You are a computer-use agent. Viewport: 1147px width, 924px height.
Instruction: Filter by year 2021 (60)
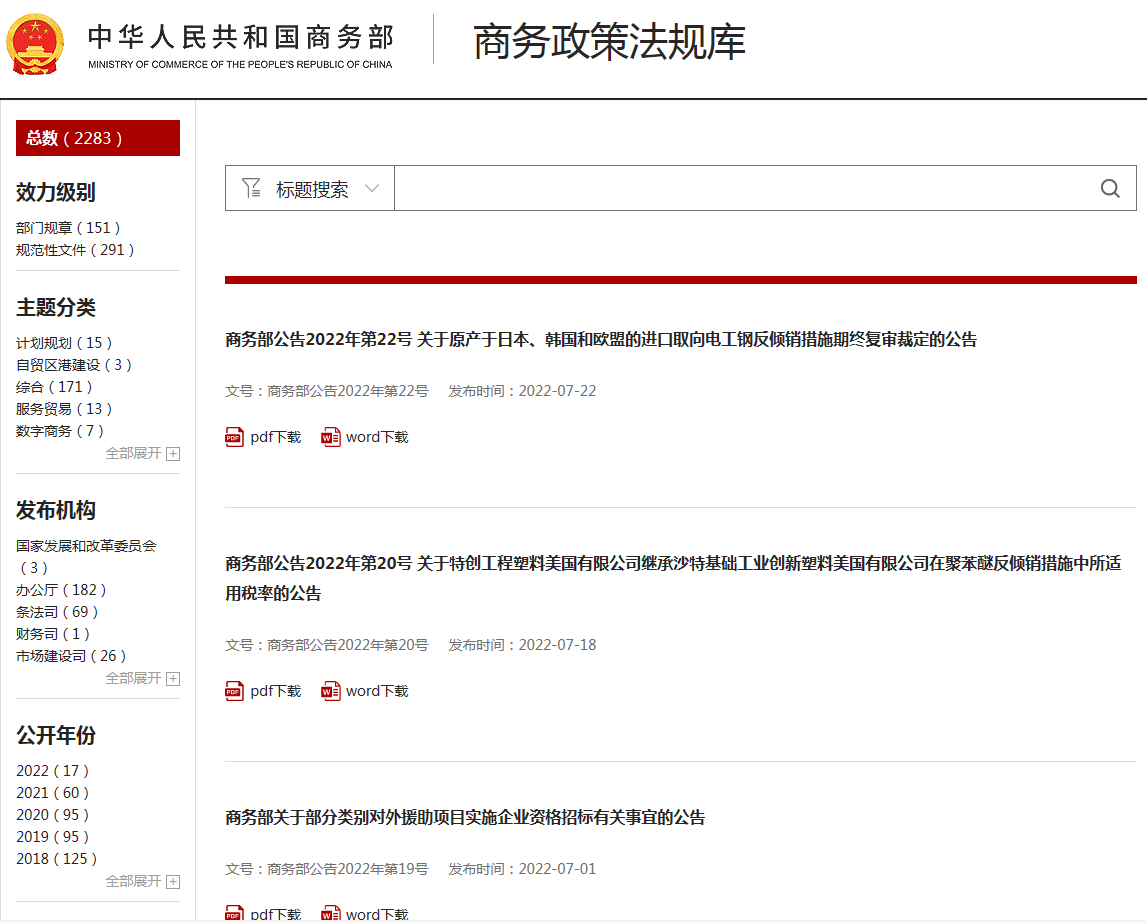coord(53,793)
